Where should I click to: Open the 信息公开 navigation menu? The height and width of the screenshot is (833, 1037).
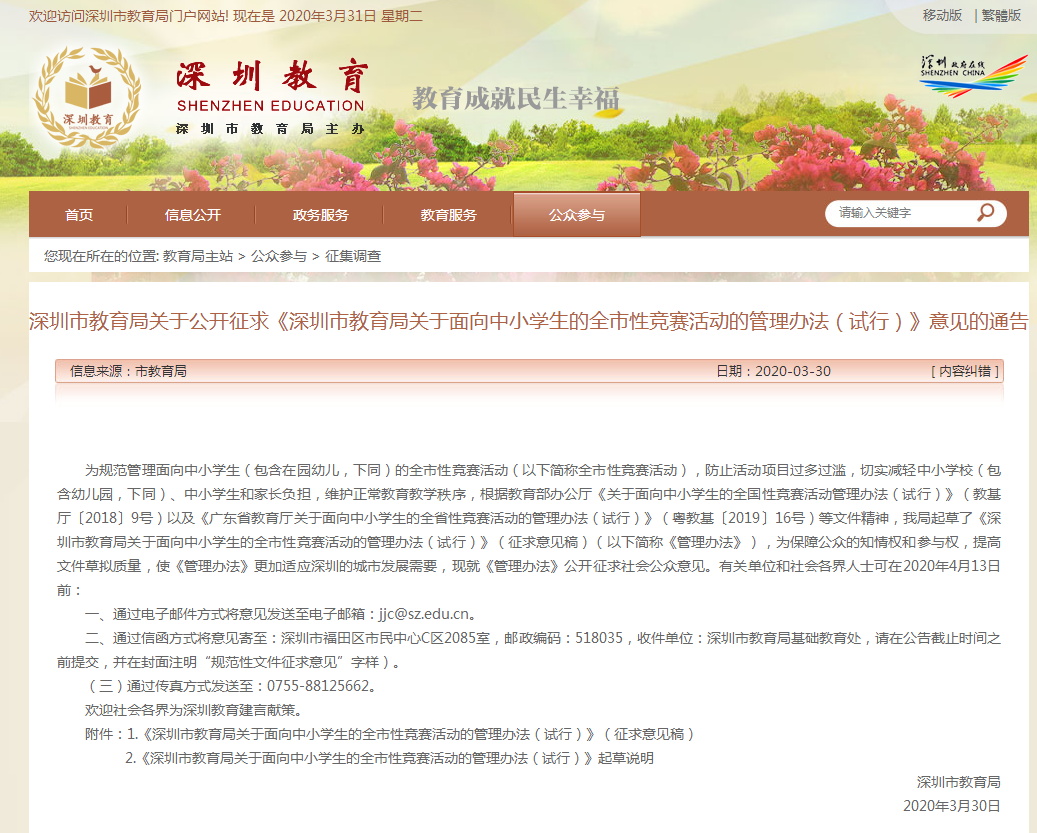[x=193, y=215]
